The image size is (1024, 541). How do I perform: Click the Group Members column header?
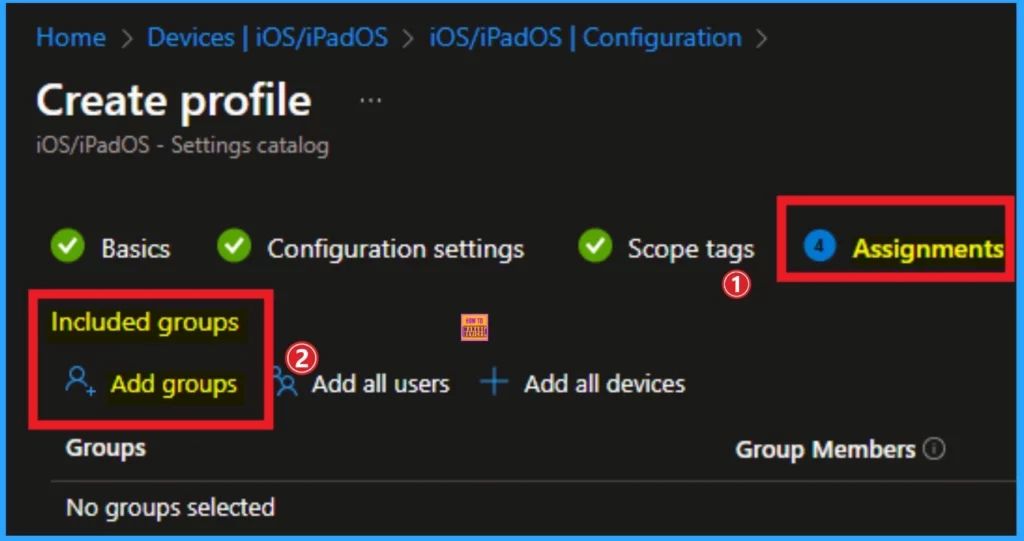pos(825,450)
